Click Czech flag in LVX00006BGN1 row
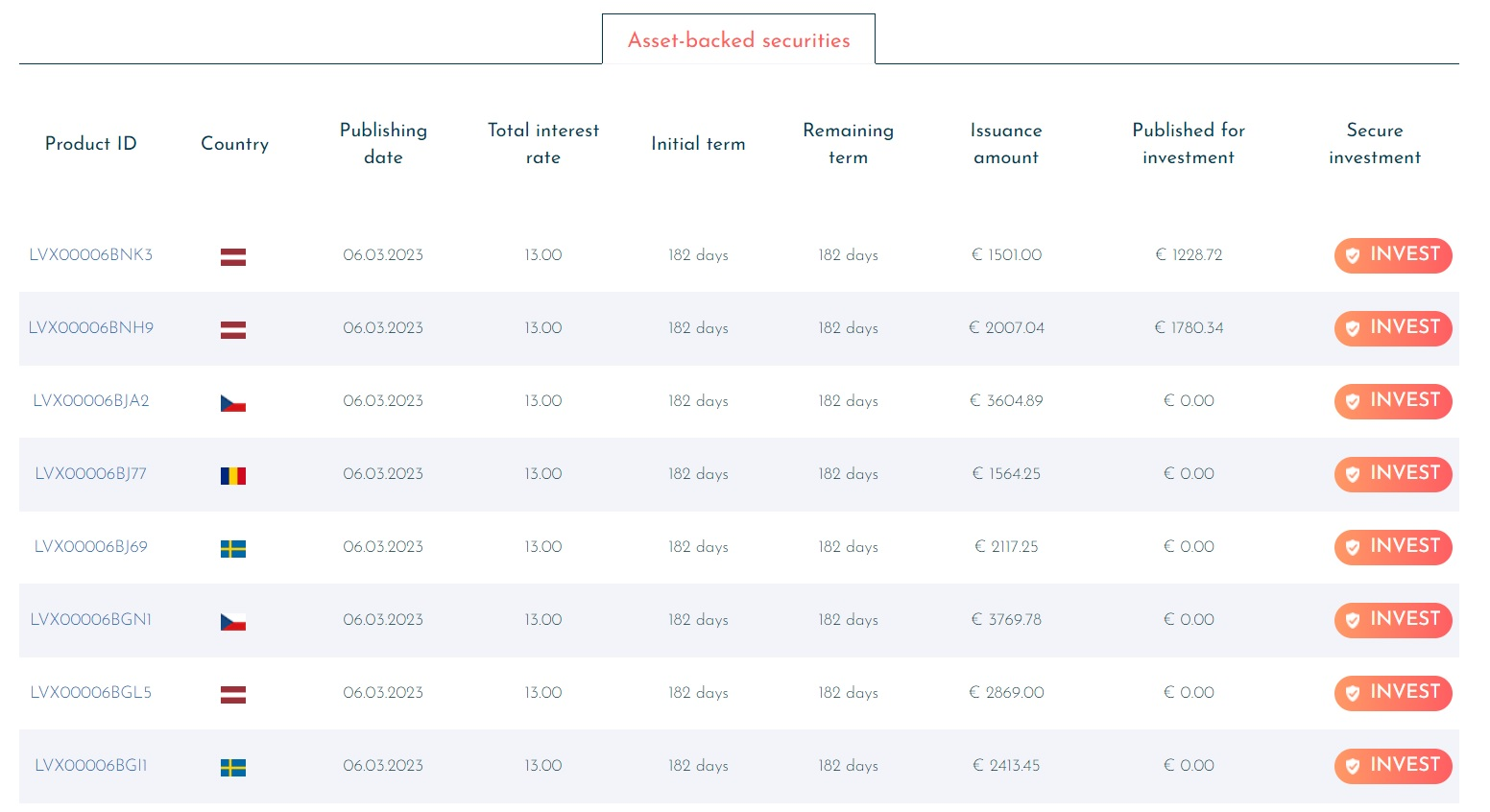This screenshot has width=1490, height=812. point(233,621)
